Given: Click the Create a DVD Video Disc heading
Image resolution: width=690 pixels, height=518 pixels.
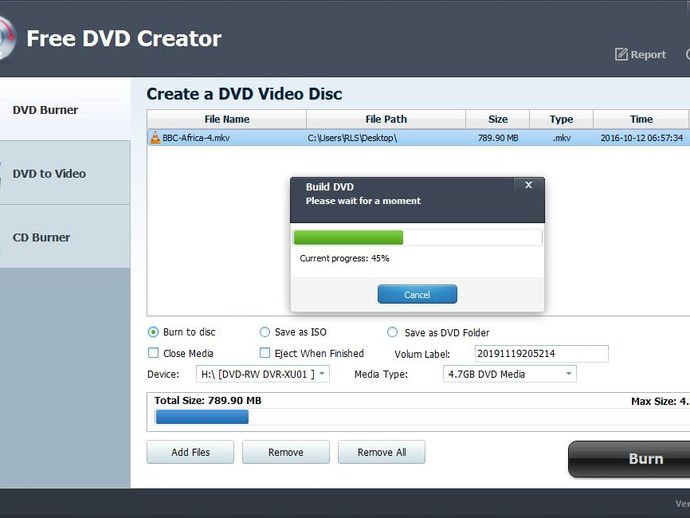Looking at the screenshot, I should point(244,94).
